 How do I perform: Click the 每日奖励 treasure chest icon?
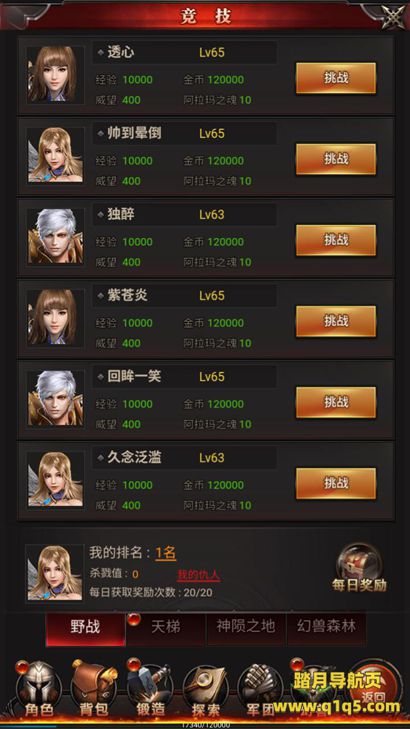click(359, 568)
